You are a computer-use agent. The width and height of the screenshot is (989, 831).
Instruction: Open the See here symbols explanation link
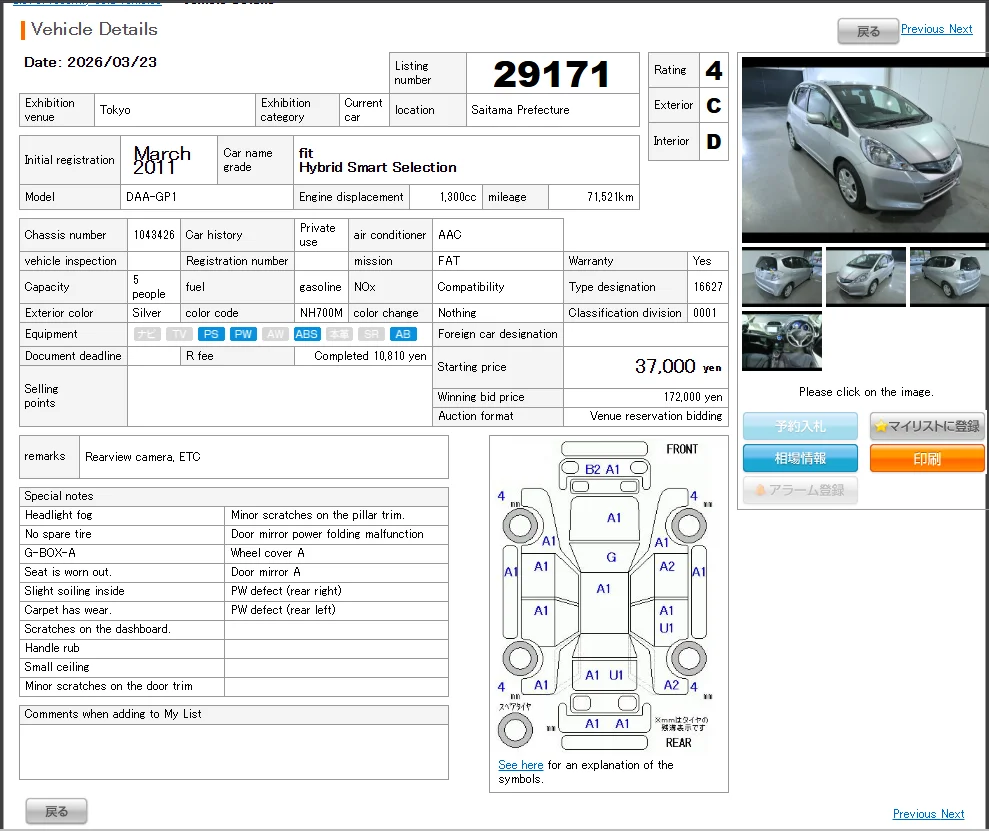[x=520, y=765]
